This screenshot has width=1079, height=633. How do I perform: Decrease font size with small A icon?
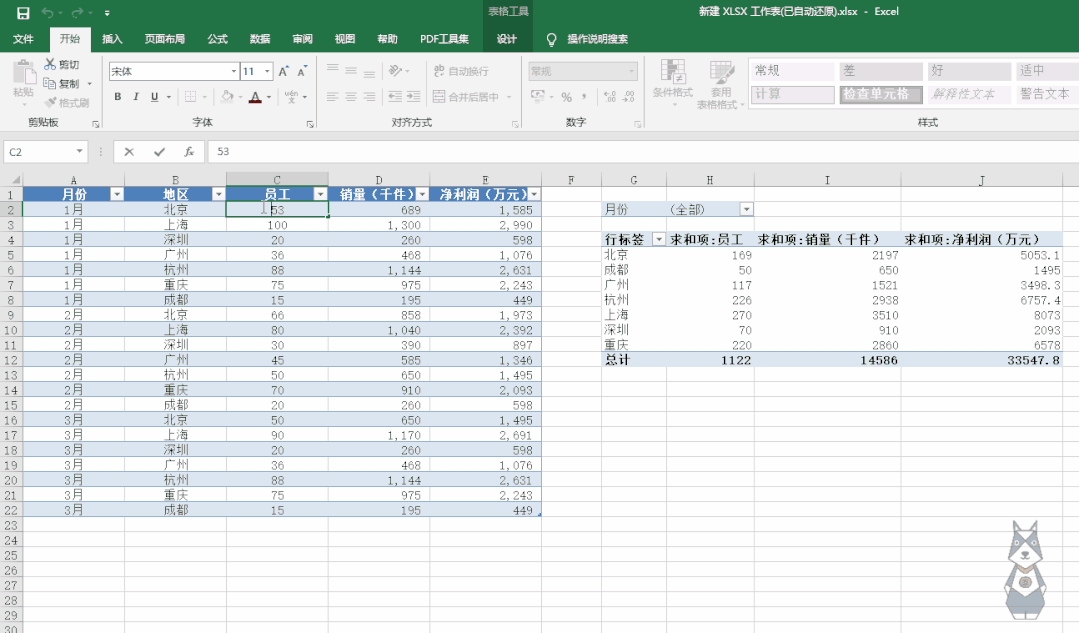302,72
